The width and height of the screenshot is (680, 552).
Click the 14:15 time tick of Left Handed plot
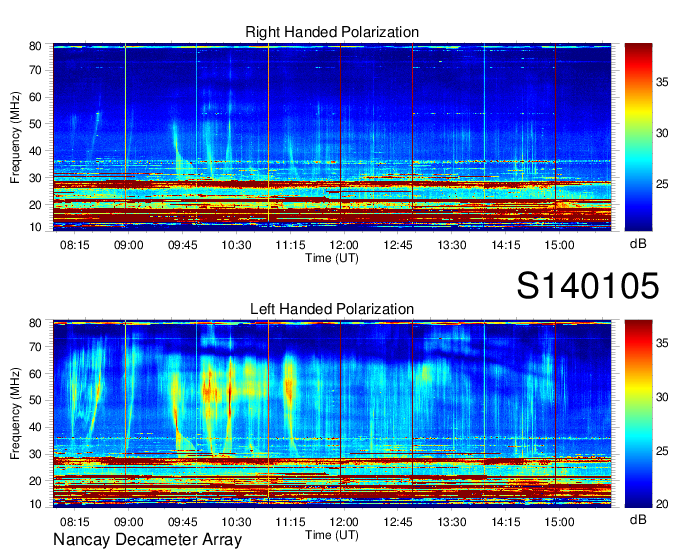pyautogui.click(x=506, y=522)
